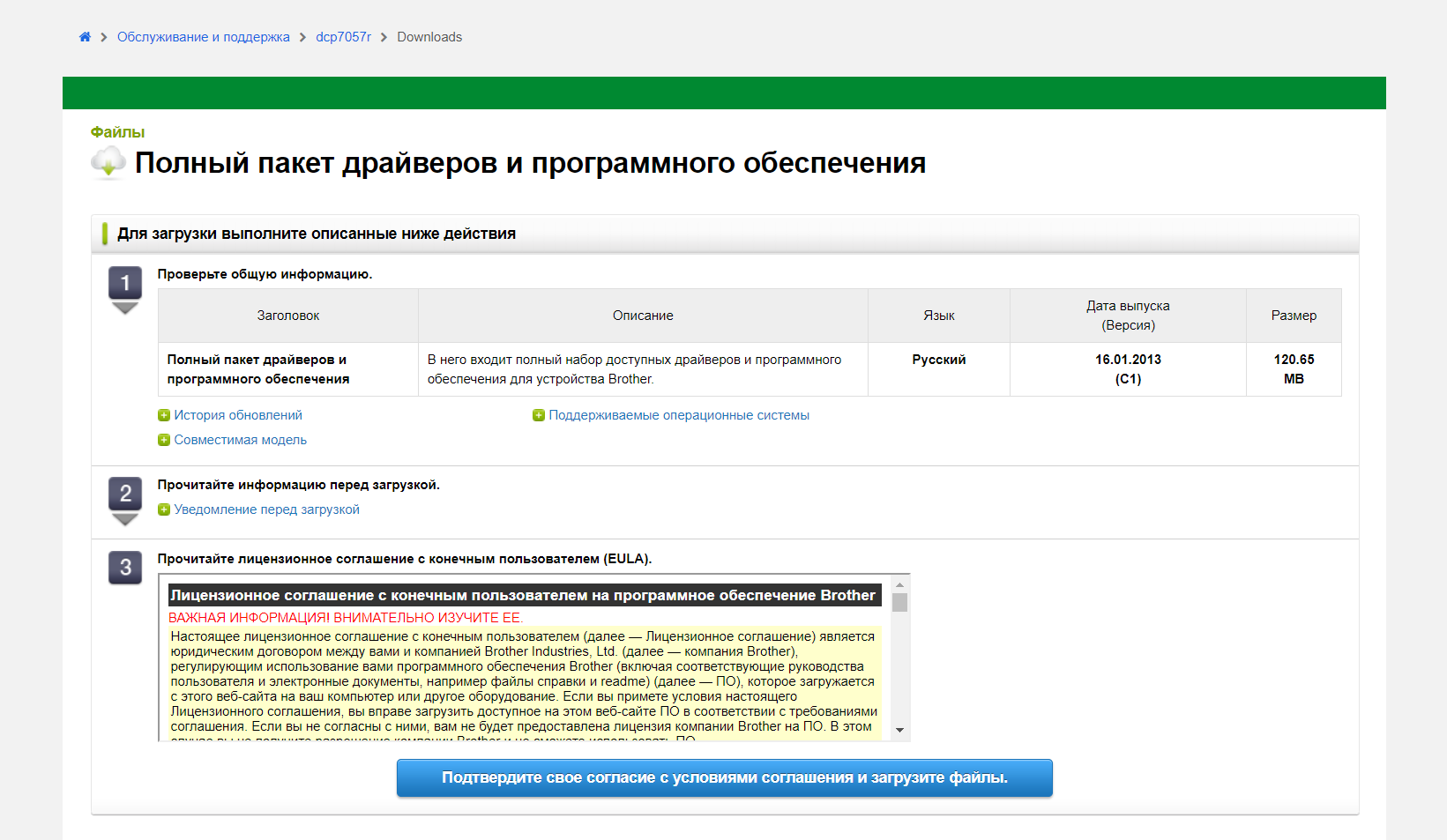This screenshot has height=840, width=1447.
Task: Click the 'Описание' column header
Action: pos(643,316)
